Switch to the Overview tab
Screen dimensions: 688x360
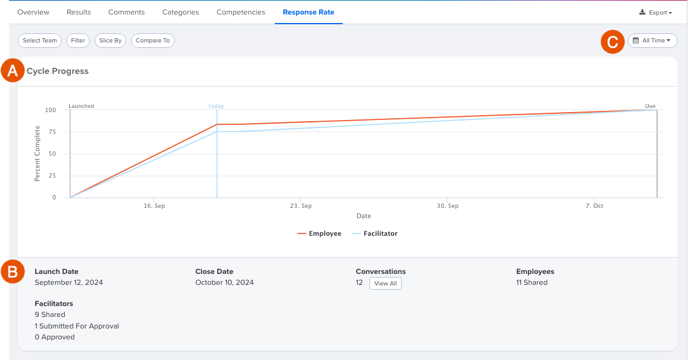(33, 12)
